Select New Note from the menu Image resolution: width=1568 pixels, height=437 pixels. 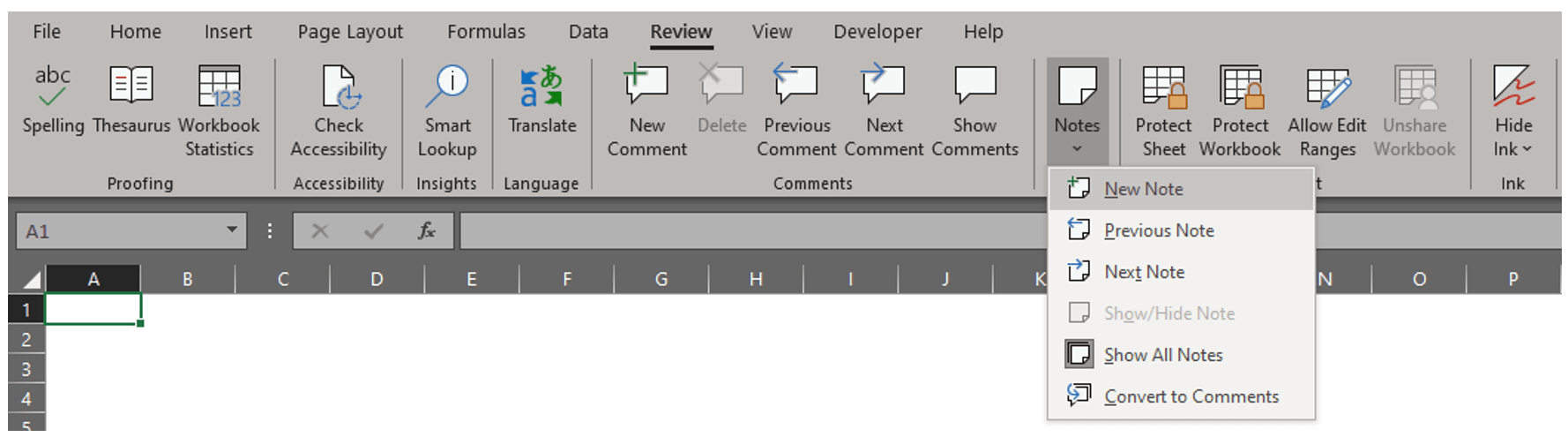pos(1143,189)
